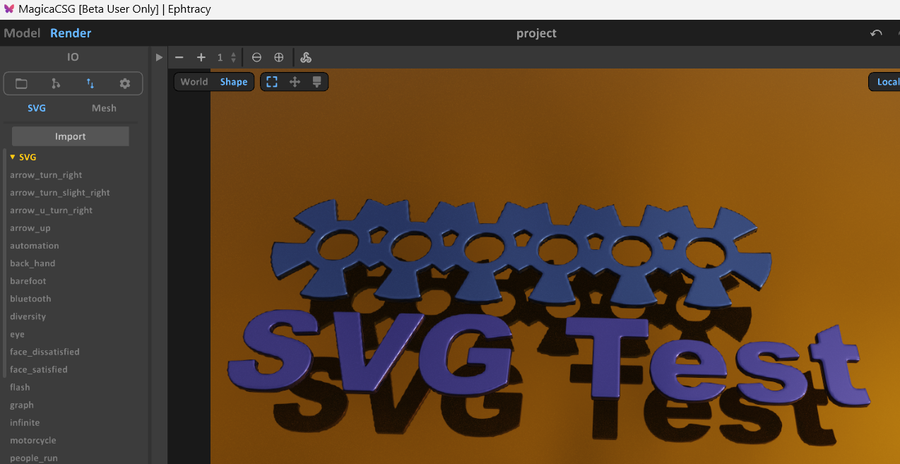Image resolution: width=900 pixels, height=464 pixels.
Task: Select flash in SVG list
Action: tap(20, 387)
